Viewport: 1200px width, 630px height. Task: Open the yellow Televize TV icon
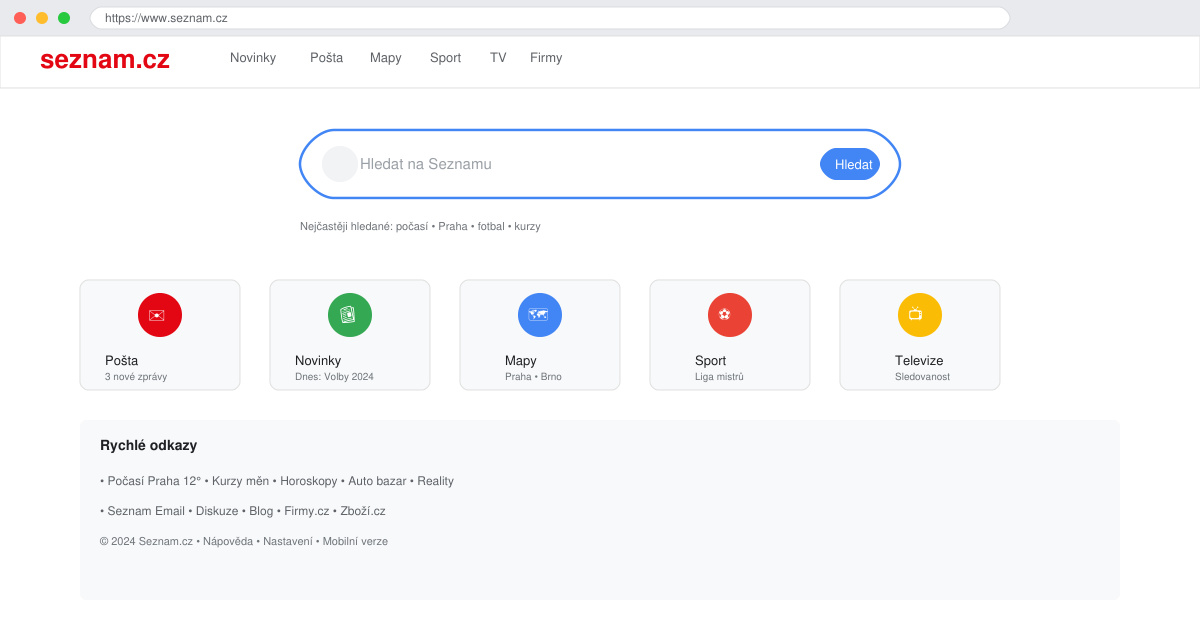(920, 315)
